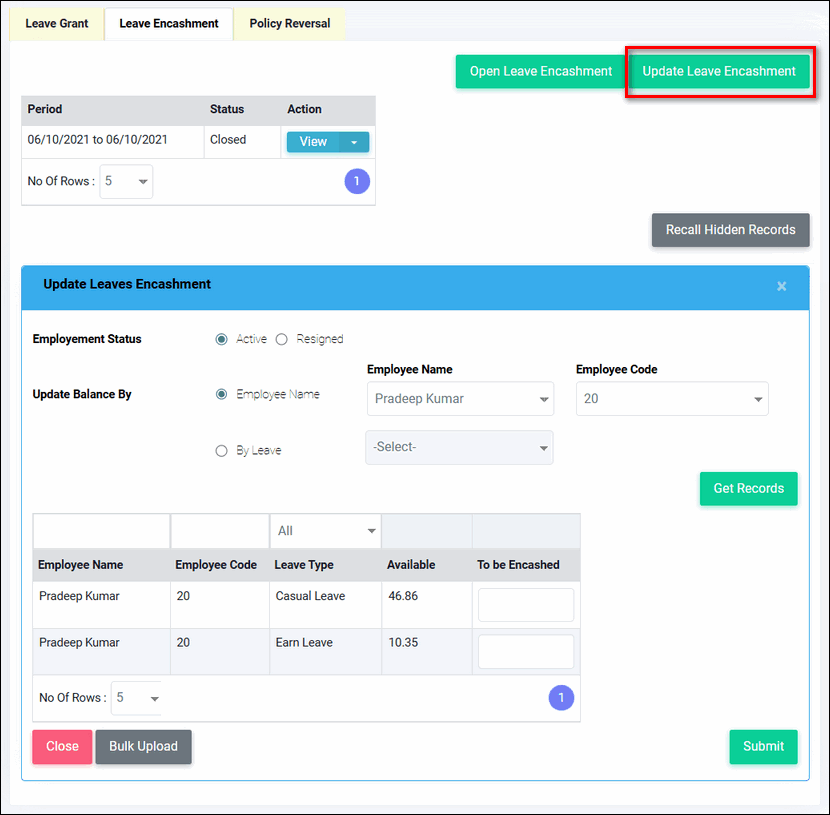Click the Bulk Upload button
This screenshot has width=830, height=815.
(143, 746)
